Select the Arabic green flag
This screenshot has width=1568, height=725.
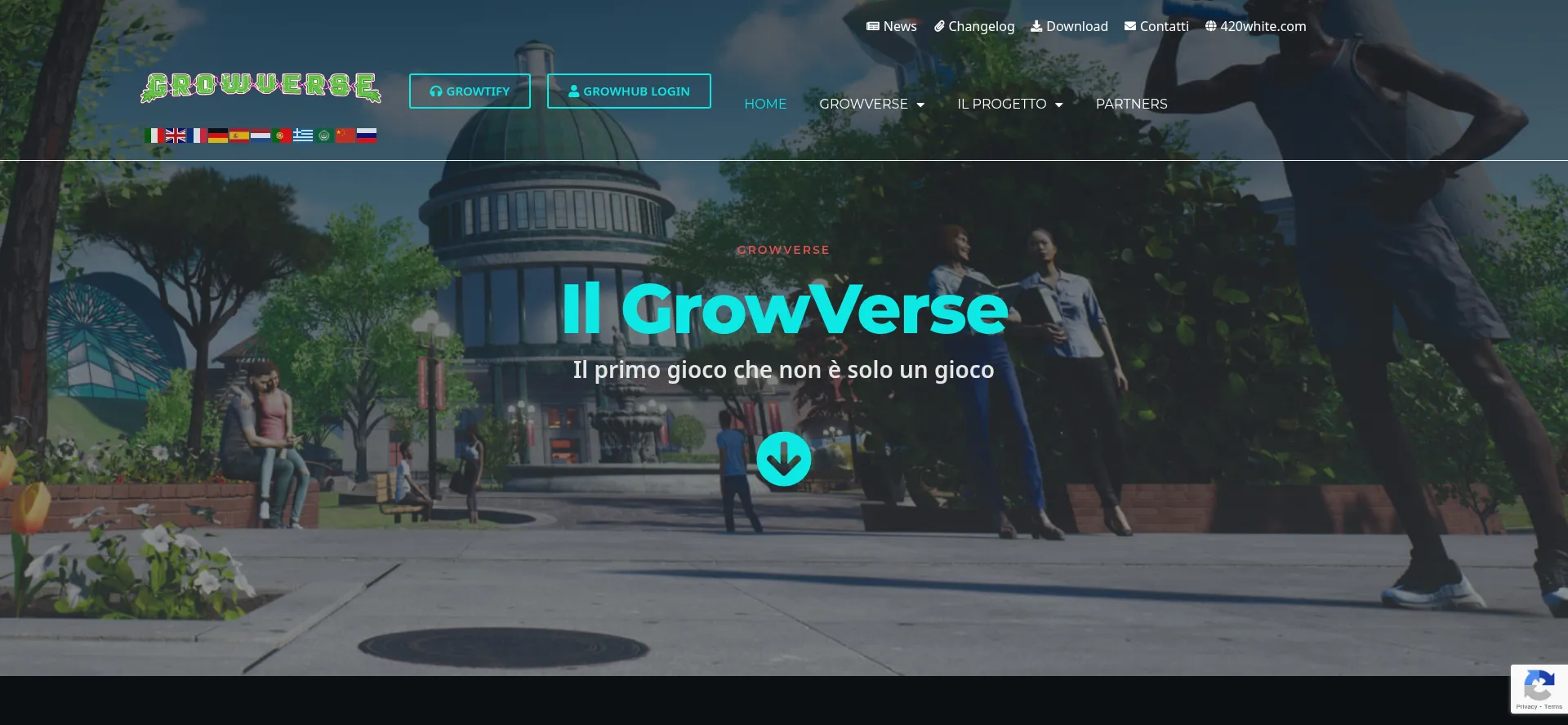click(x=324, y=136)
